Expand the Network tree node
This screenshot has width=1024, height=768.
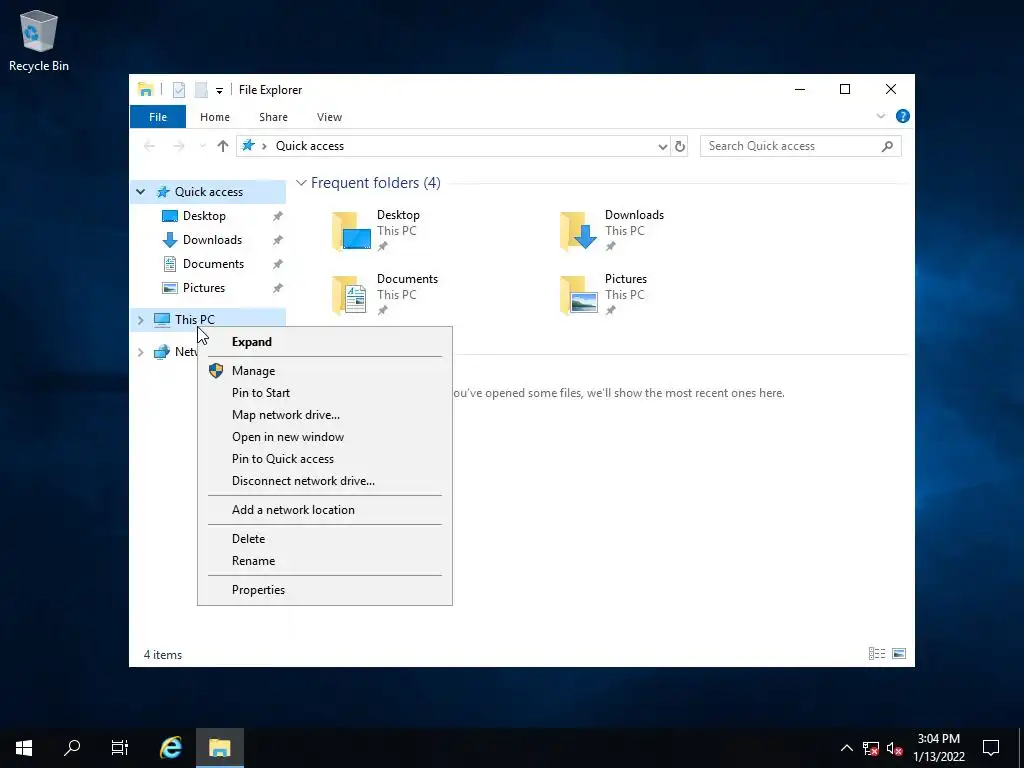click(140, 352)
